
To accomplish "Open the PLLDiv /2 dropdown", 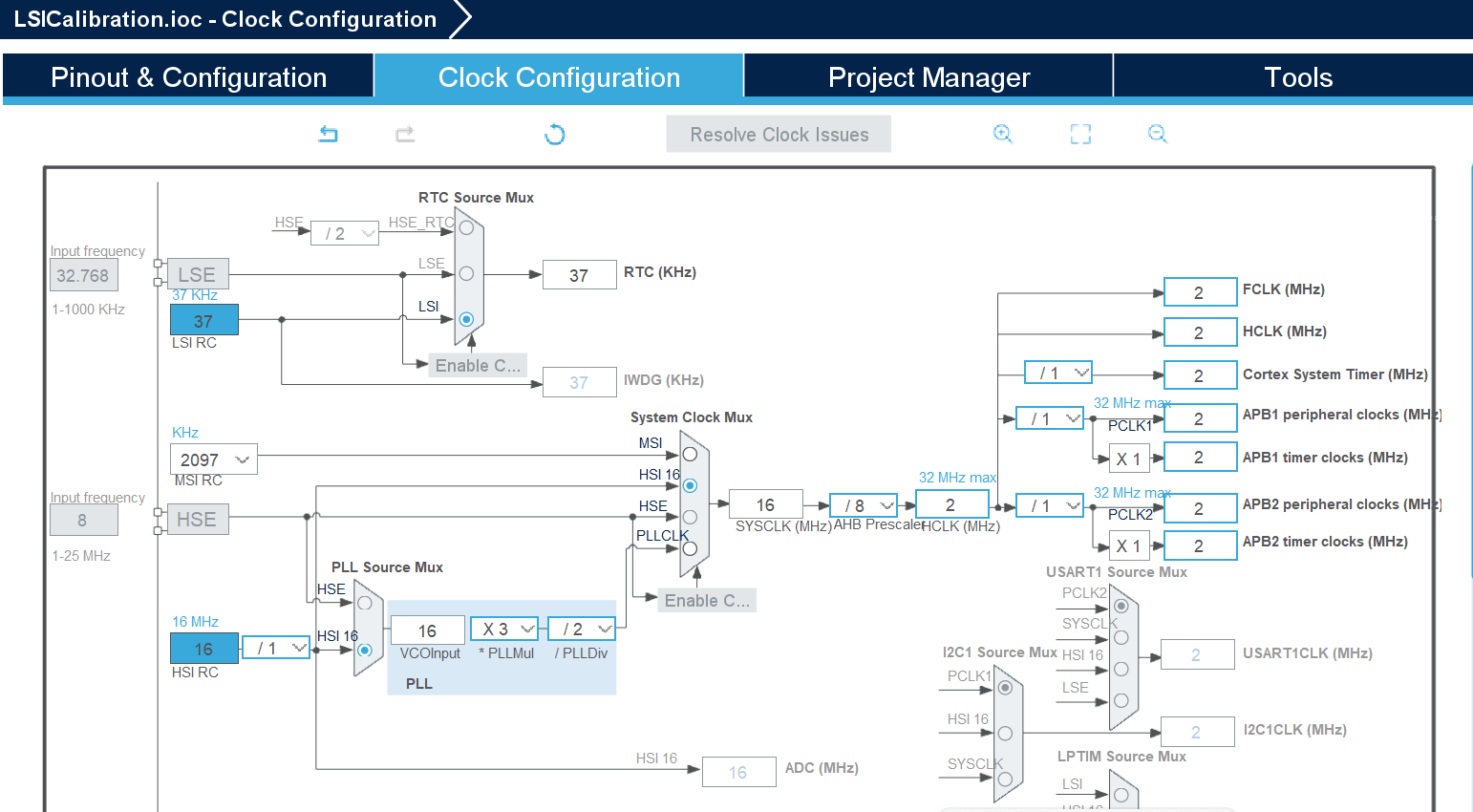I will coord(582,629).
